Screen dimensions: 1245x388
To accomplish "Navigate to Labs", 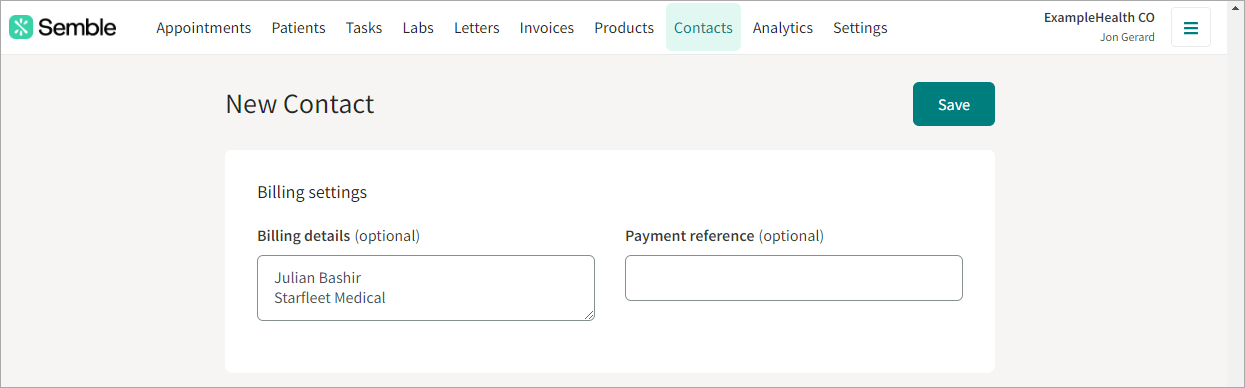I will (x=418, y=28).
